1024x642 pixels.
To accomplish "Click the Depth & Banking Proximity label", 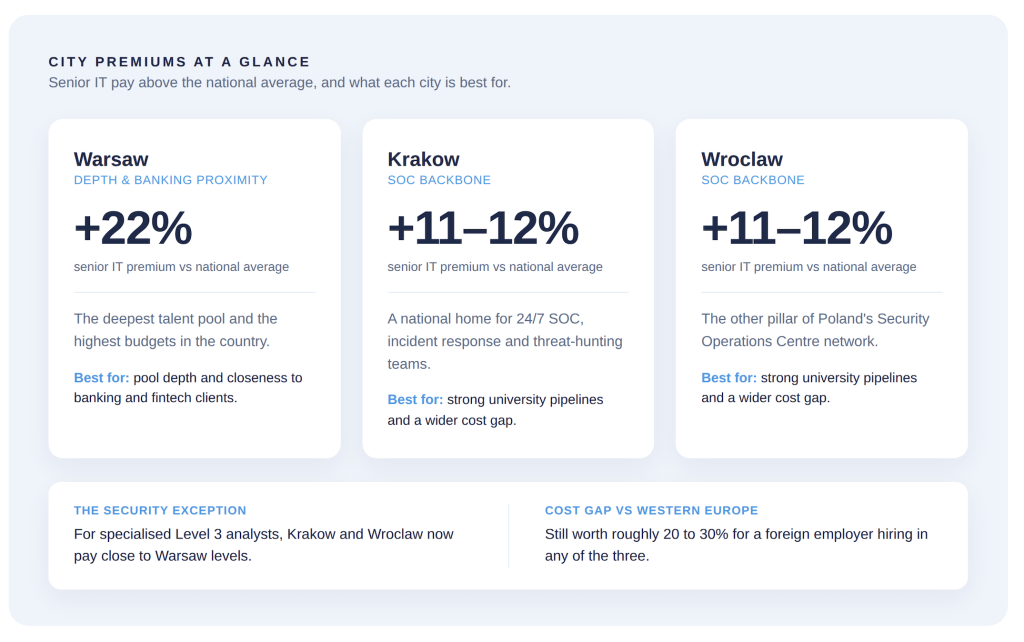I will click(x=170, y=180).
